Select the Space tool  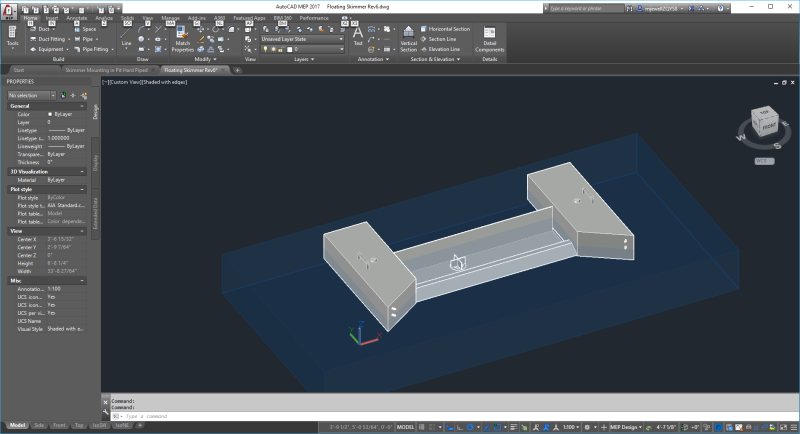tap(85, 29)
